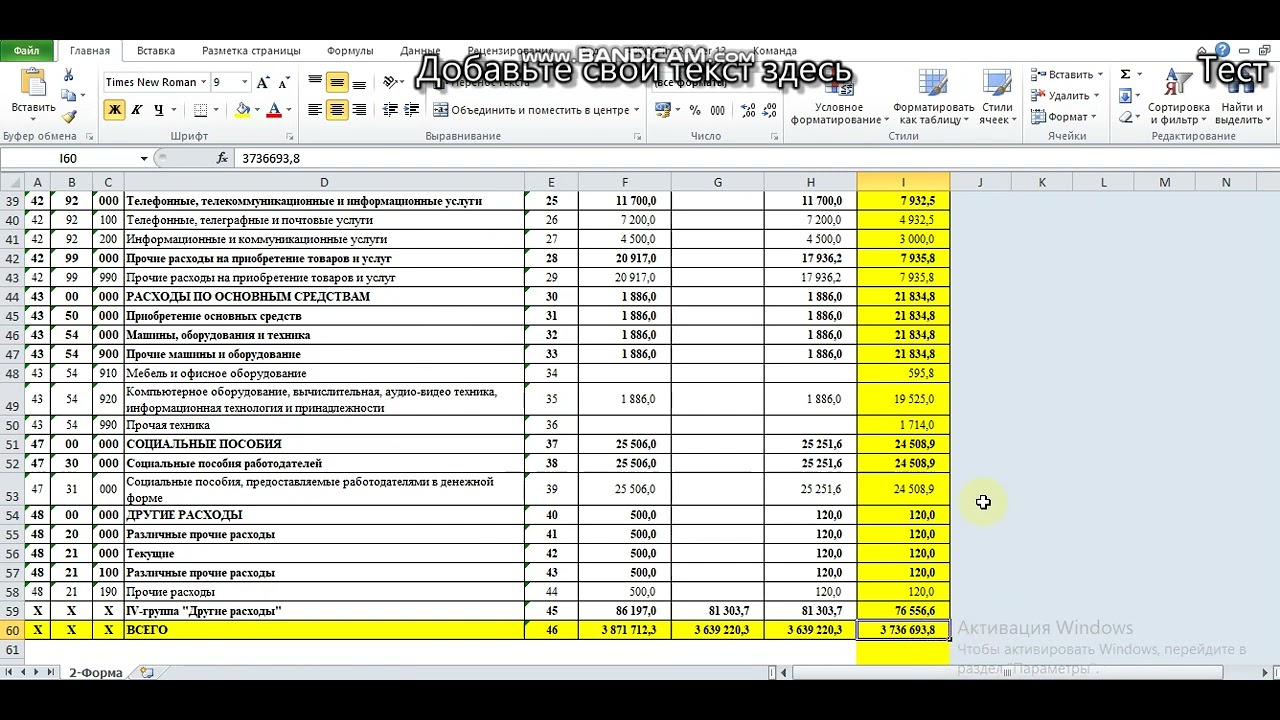This screenshot has width=1280, height=720.
Task: Decrease indent in the alignment group
Action: coord(391,110)
